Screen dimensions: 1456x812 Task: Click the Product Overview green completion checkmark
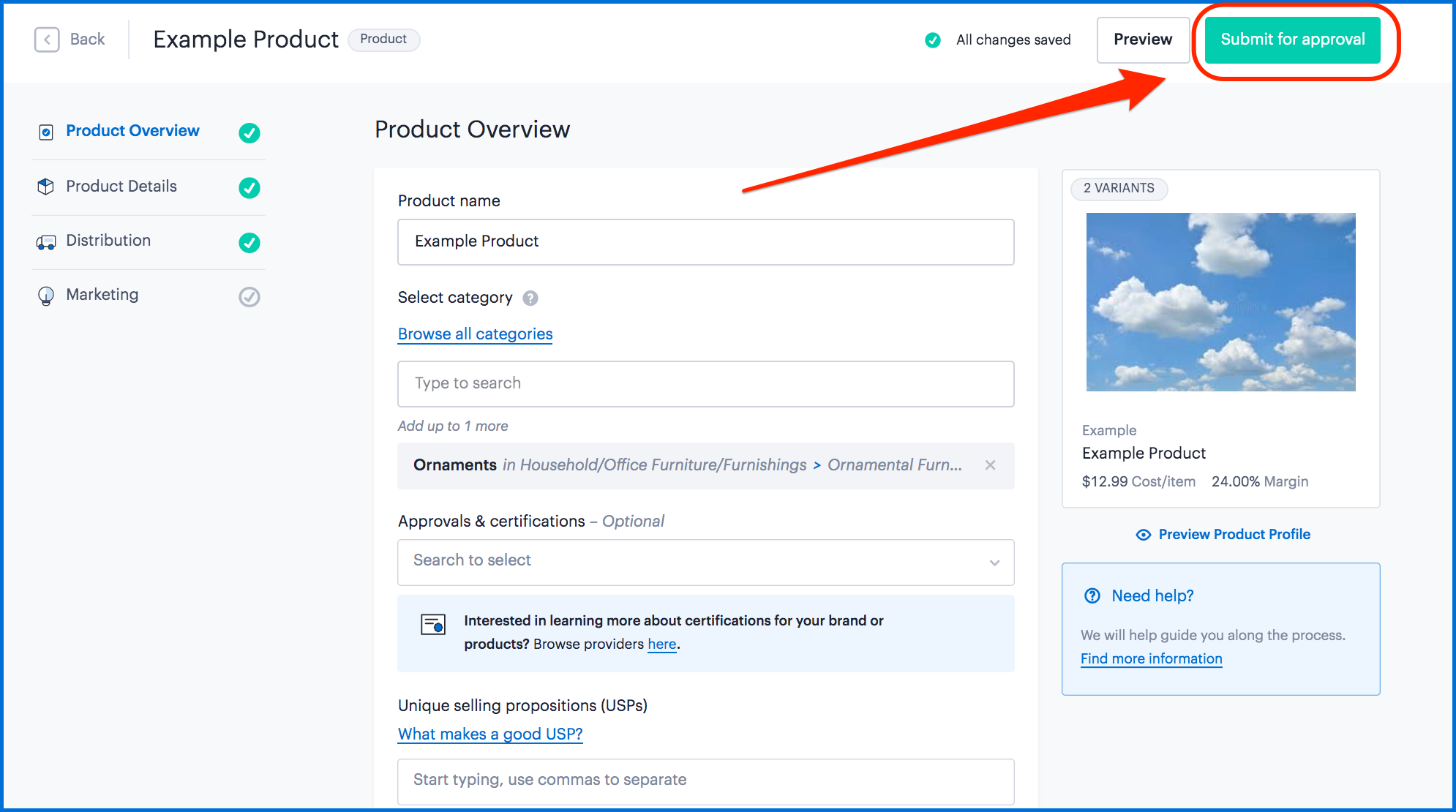pyautogui.click(x=249, y=132)
